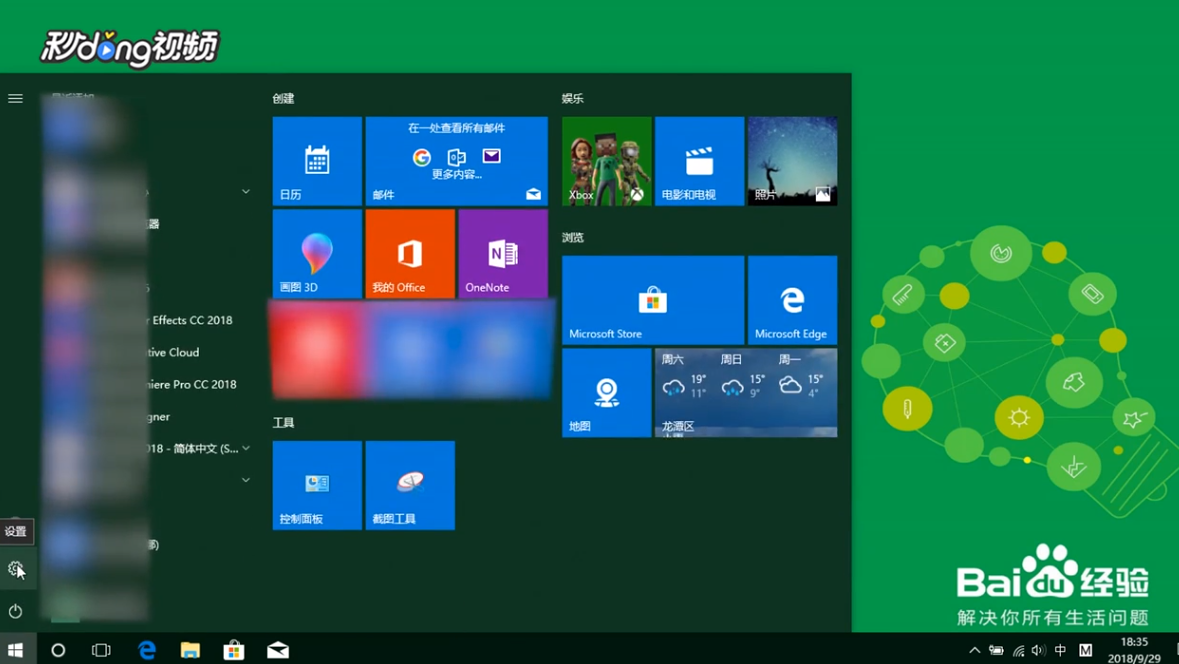
Task: Click the volume speaker tray icon
Action: (x=1038, y=650)
